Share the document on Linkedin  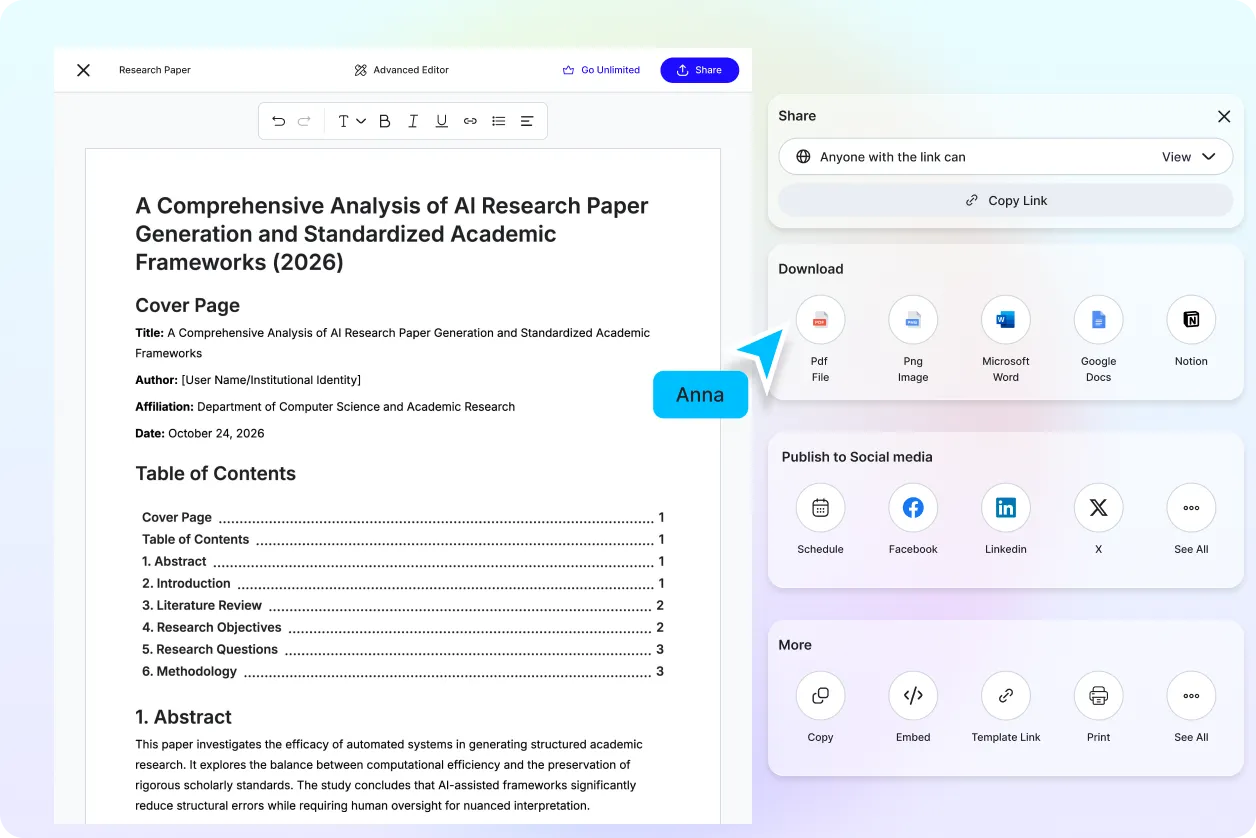point(1005,507)
